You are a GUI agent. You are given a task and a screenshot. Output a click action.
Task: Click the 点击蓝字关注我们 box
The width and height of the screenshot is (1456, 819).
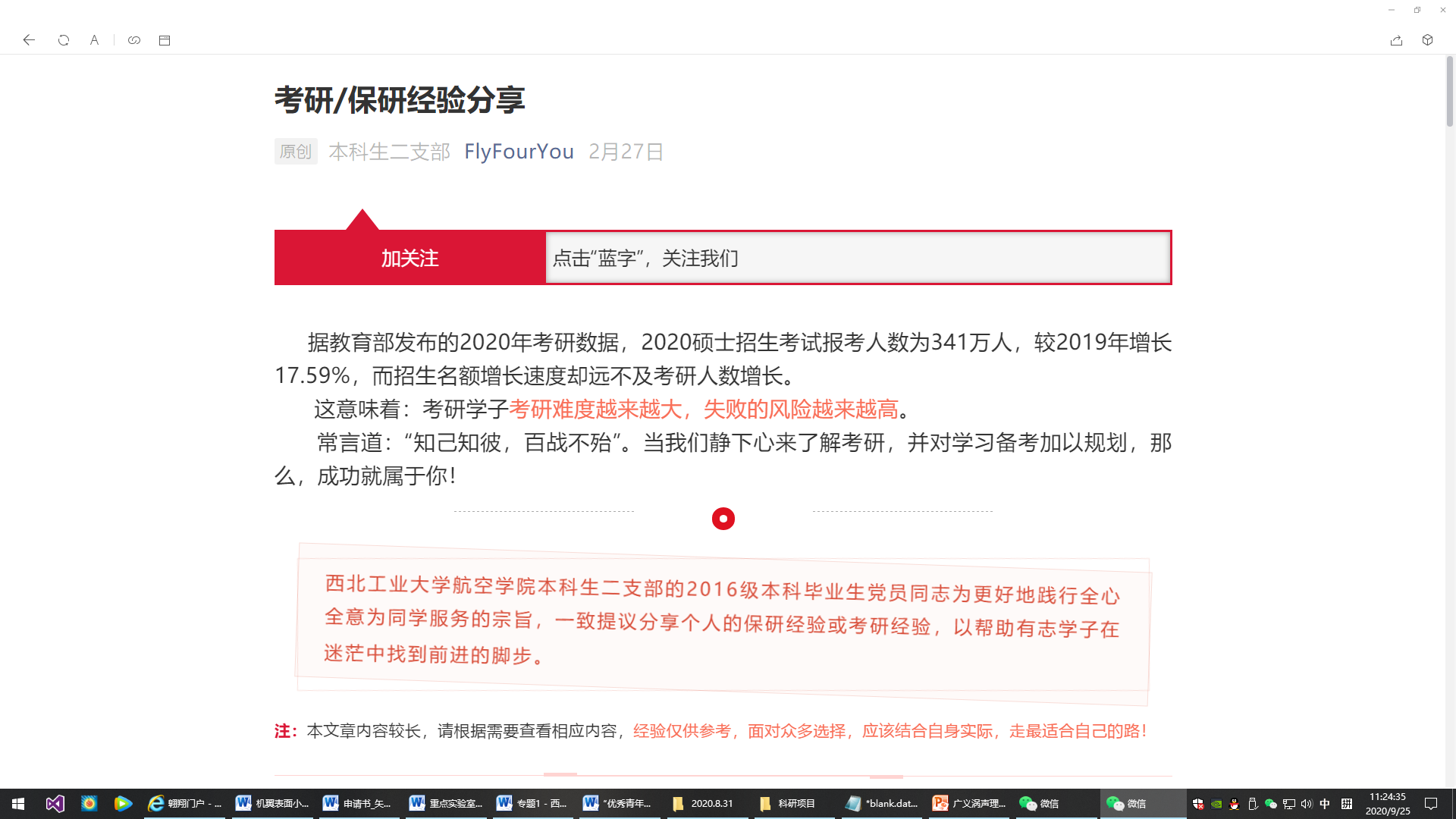pyautogui.click(x=857, y=259)
